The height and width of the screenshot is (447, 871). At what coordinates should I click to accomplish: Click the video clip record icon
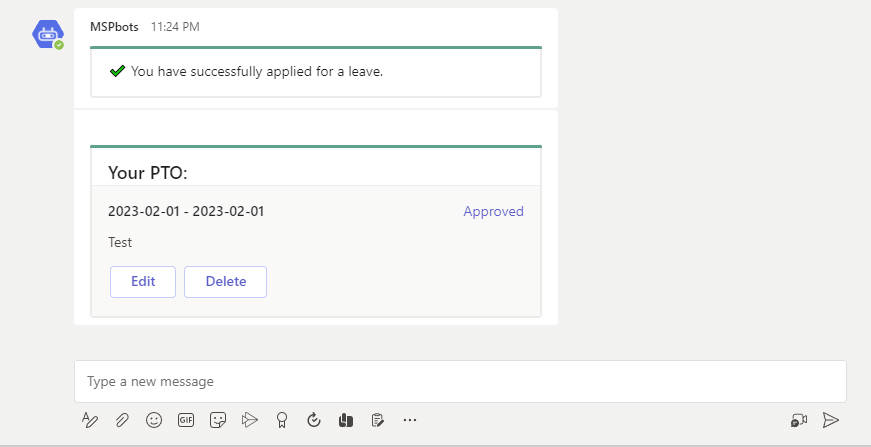[798, 420]
